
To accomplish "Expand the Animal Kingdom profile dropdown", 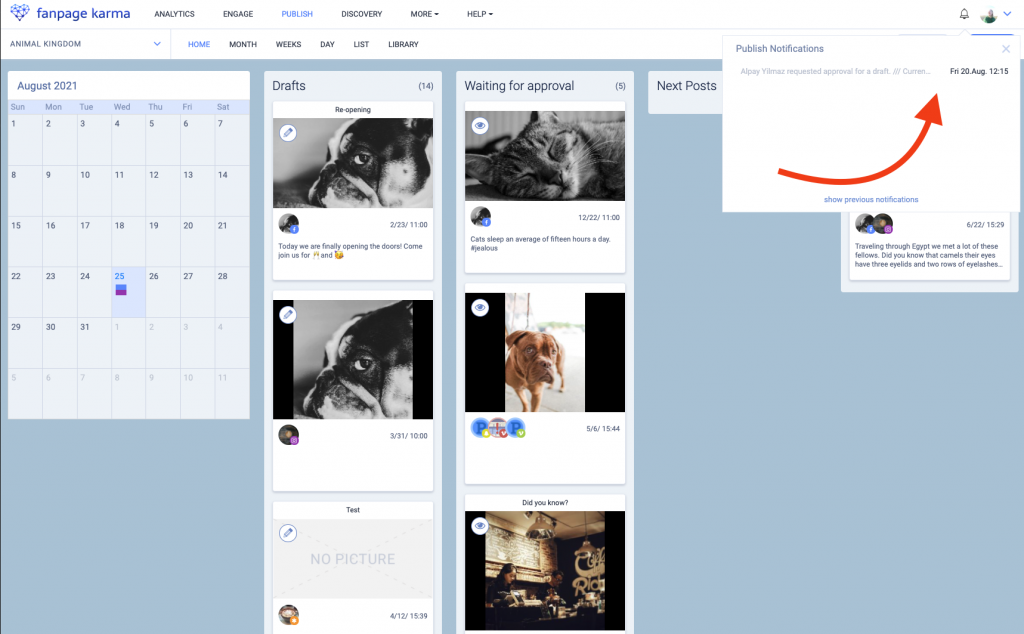I will click(x=157, y=44).
